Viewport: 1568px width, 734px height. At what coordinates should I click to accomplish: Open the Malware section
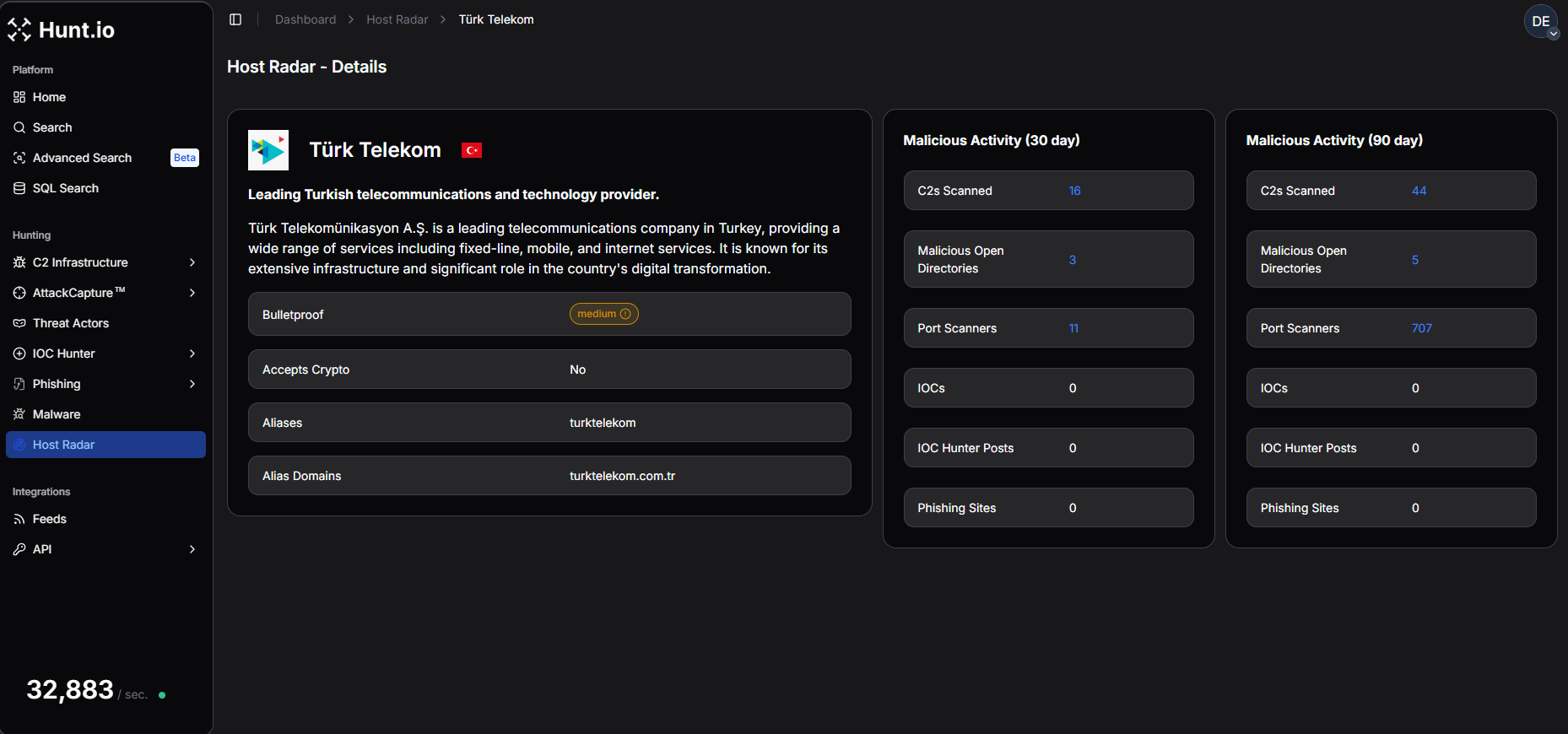click(105, 414)
